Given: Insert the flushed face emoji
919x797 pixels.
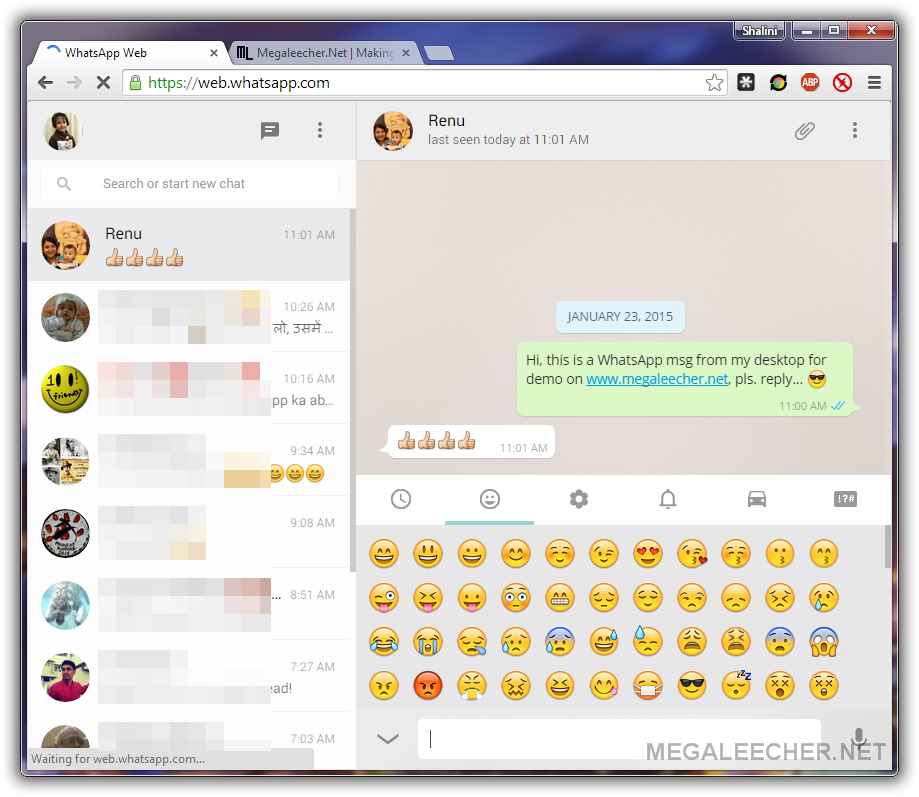Looking at the screenshot, I should pyautogui.click(x=516, y=598).
